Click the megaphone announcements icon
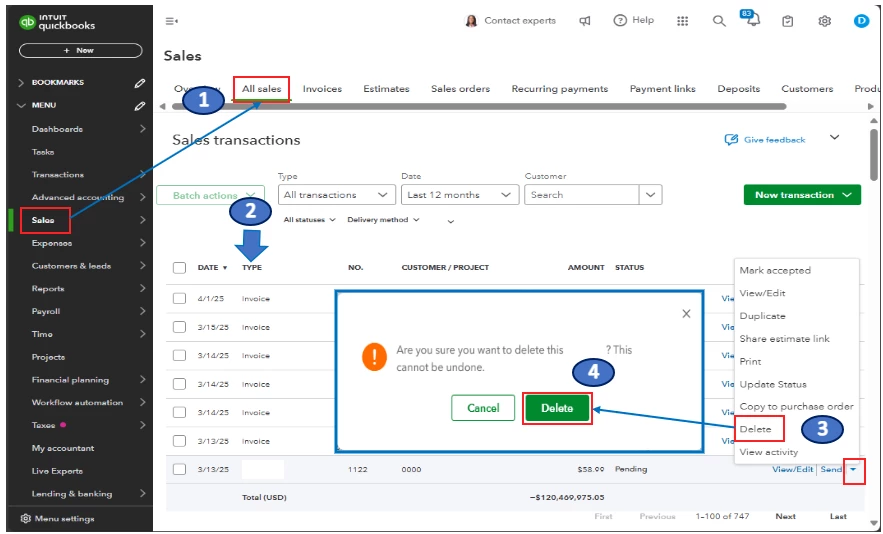The width and height of the screenshot is (883, 534). tap(585, 21)
